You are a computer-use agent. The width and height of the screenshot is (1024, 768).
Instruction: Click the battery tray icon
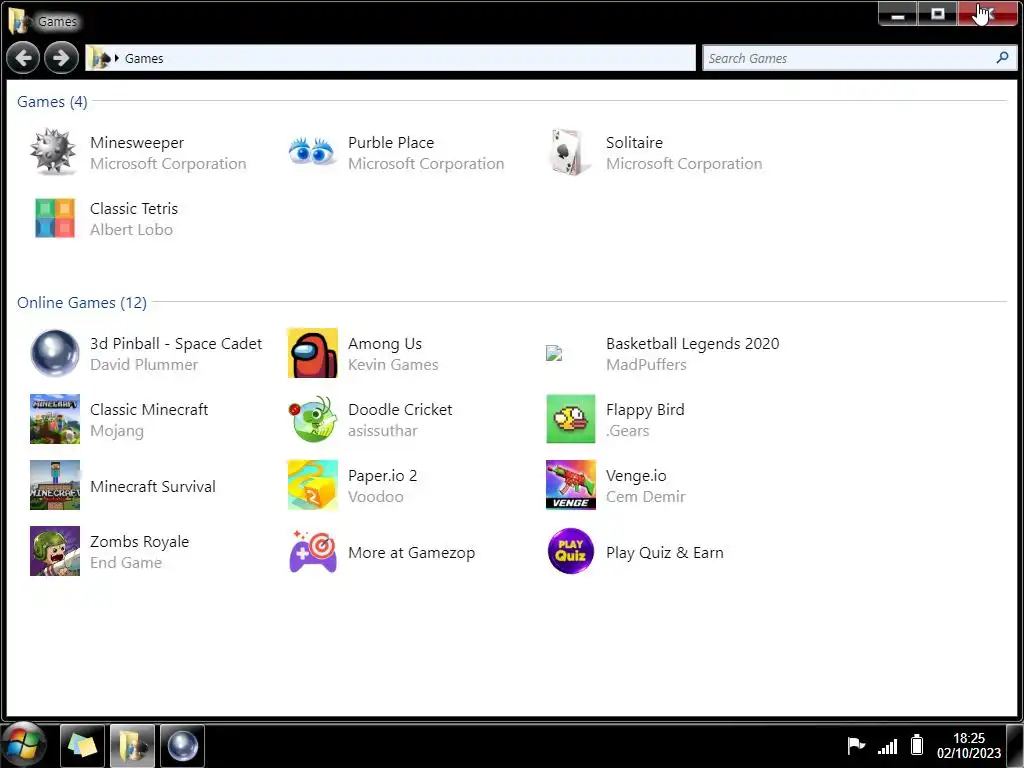pos(917,745)
